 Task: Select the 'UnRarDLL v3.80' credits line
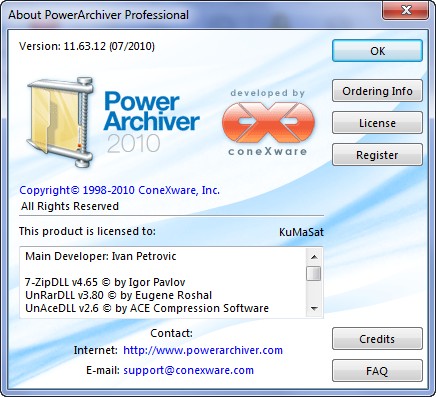click(x=118, y=295)
